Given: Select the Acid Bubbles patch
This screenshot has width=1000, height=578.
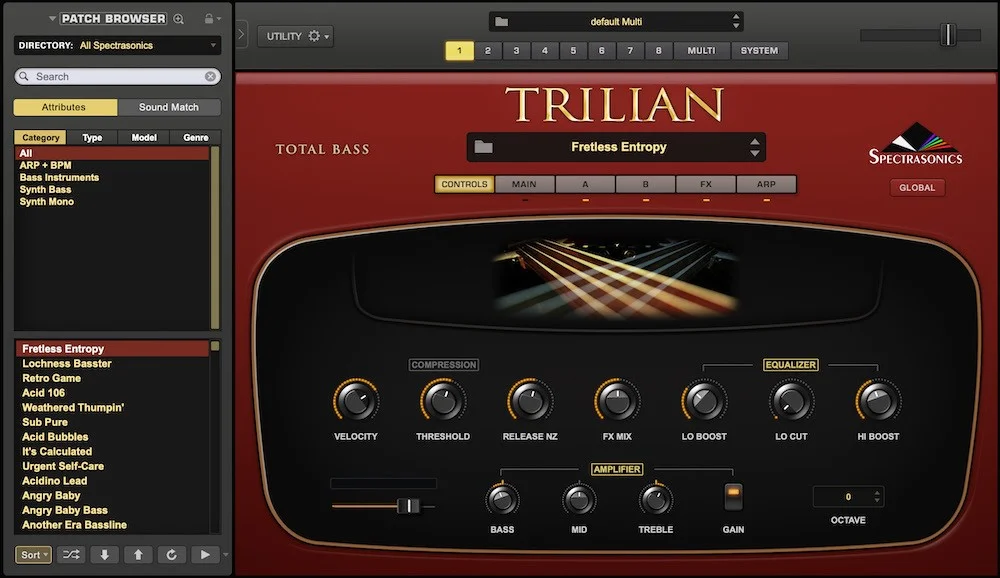Looking at the screenshot, I should click(112, 437).
